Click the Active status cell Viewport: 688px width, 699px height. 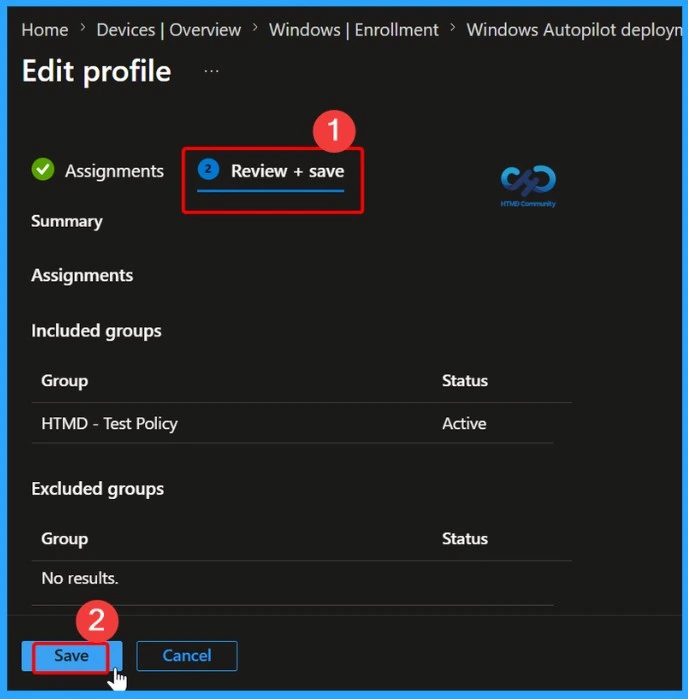(464, 424)
